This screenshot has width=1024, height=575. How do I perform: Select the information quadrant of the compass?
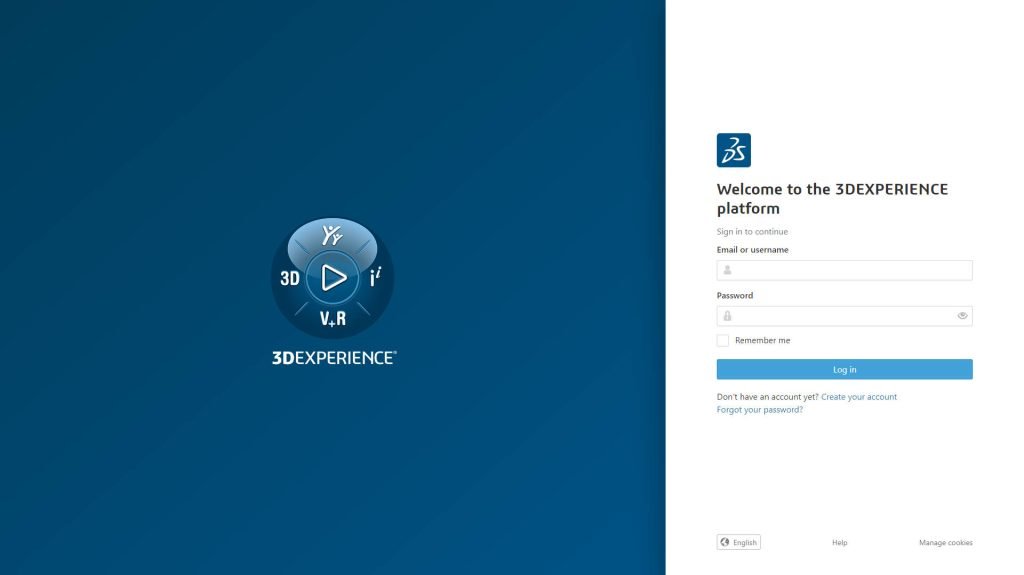pyautogui.click(x=375, y=277)
